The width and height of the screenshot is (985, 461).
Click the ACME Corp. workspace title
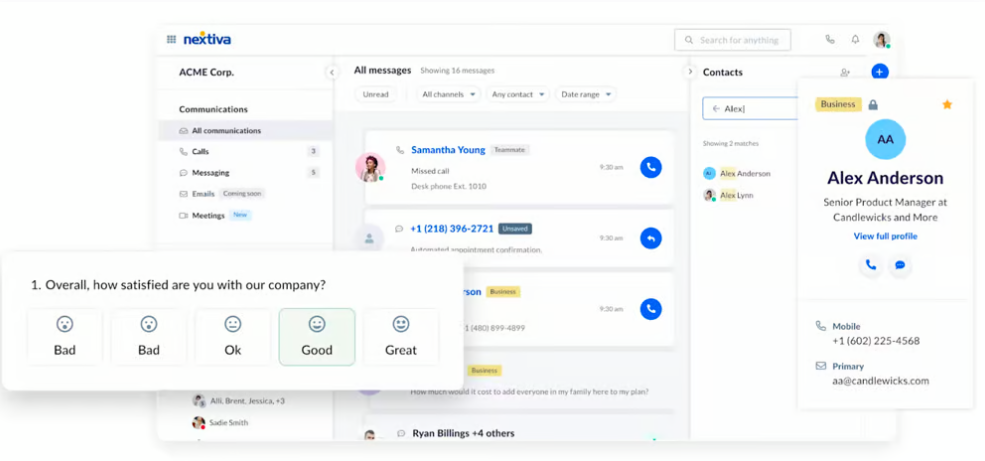206,72
